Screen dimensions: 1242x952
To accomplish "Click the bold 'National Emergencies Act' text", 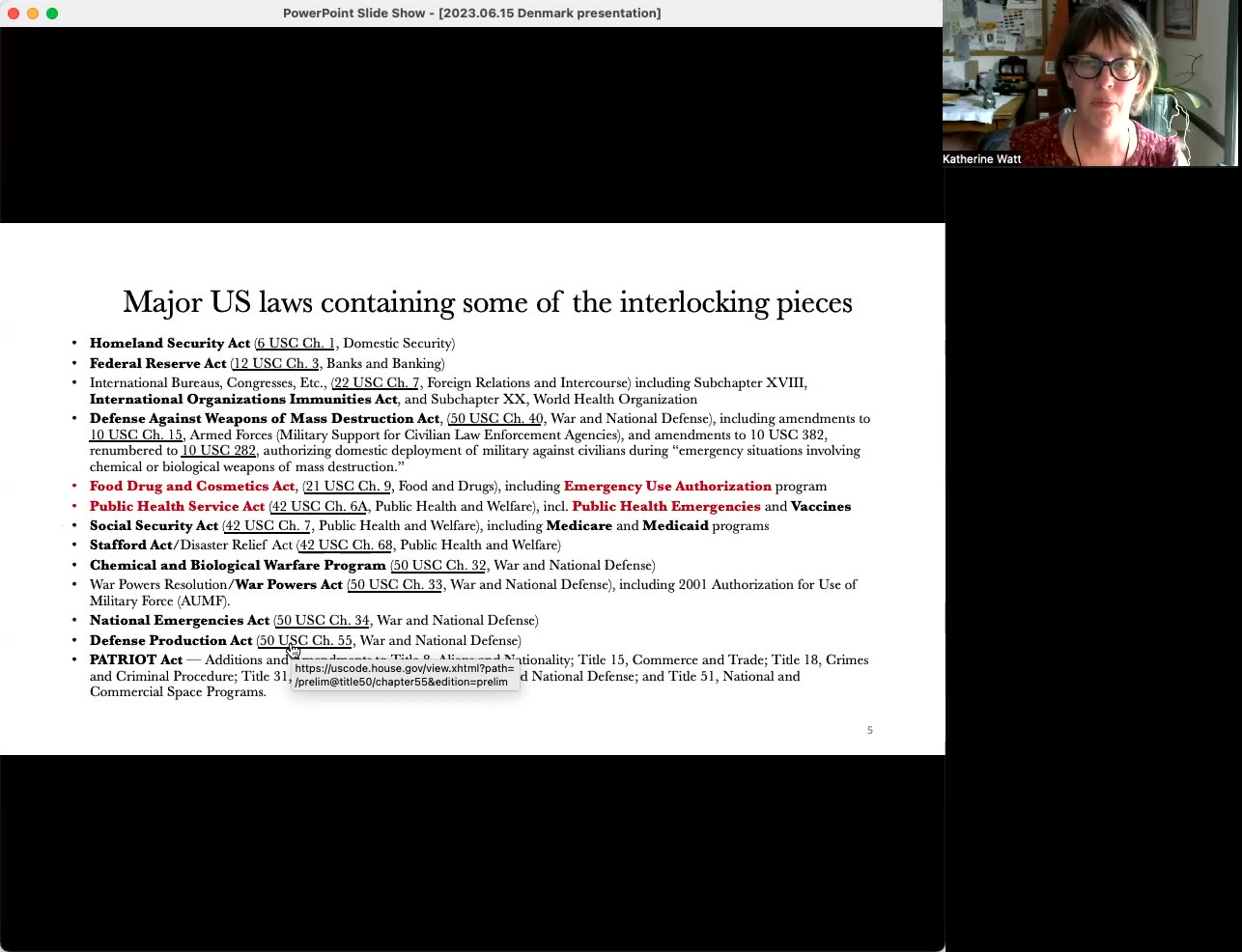I will point(180,621).
